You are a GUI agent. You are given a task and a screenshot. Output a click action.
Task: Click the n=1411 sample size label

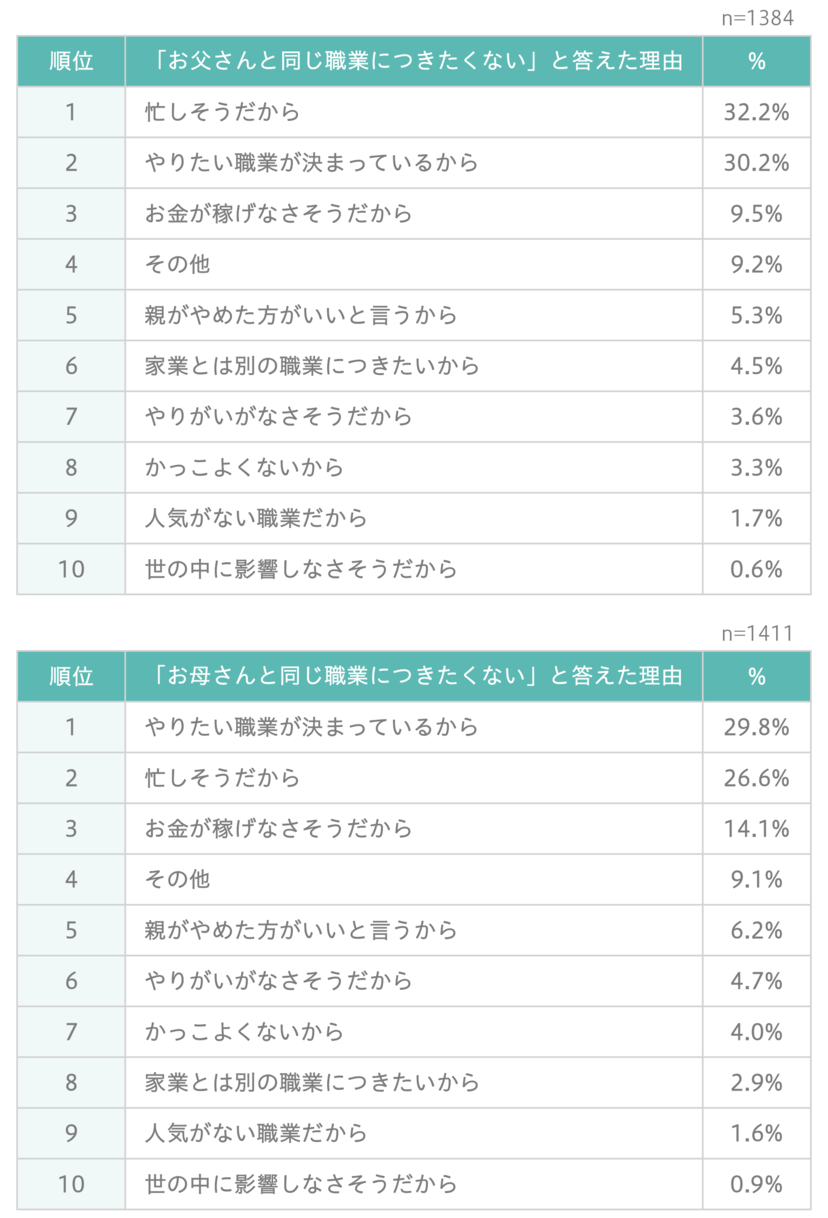tap(756, 633)
